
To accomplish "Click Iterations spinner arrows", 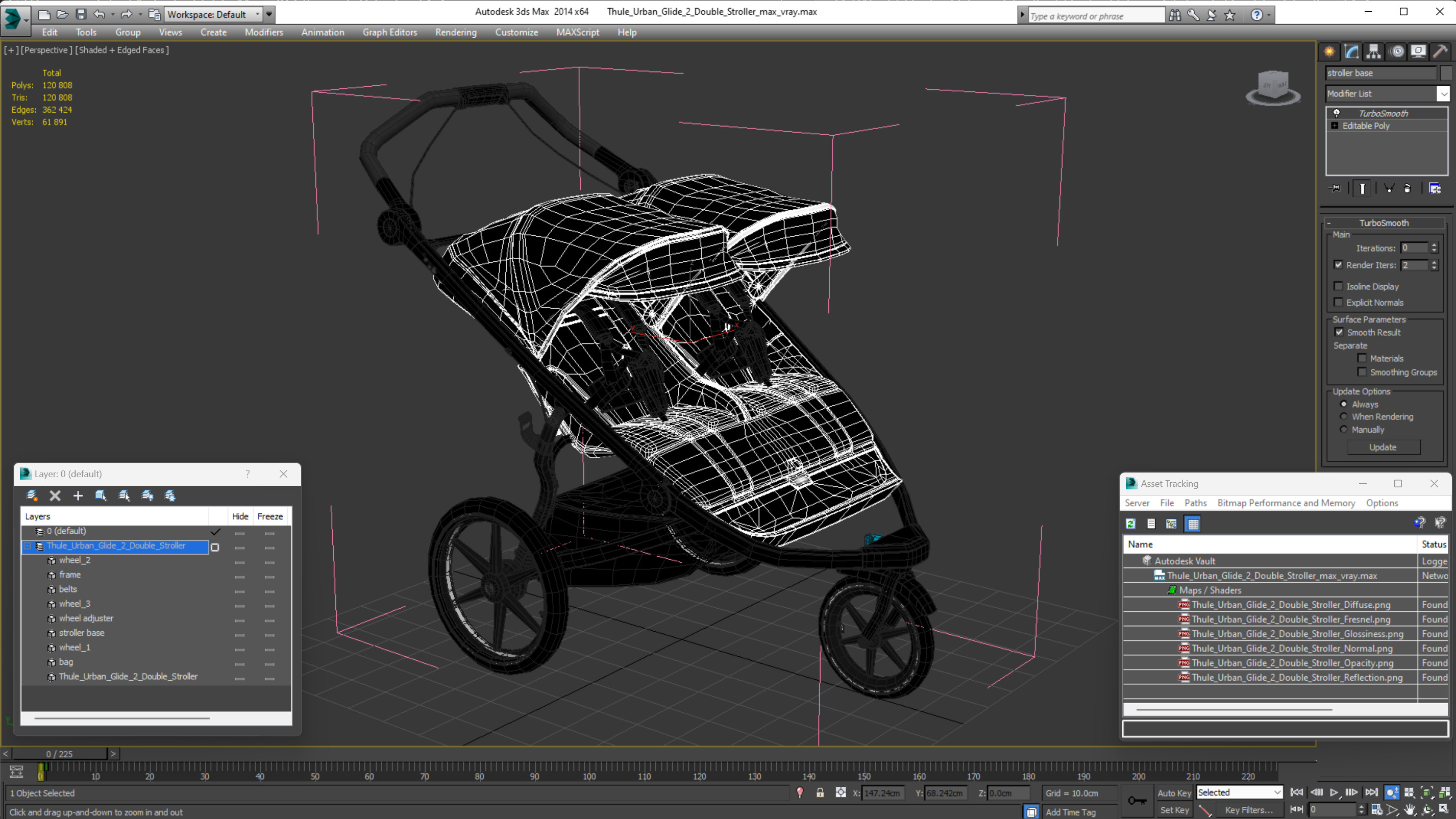I will (x=1434, y=247).
